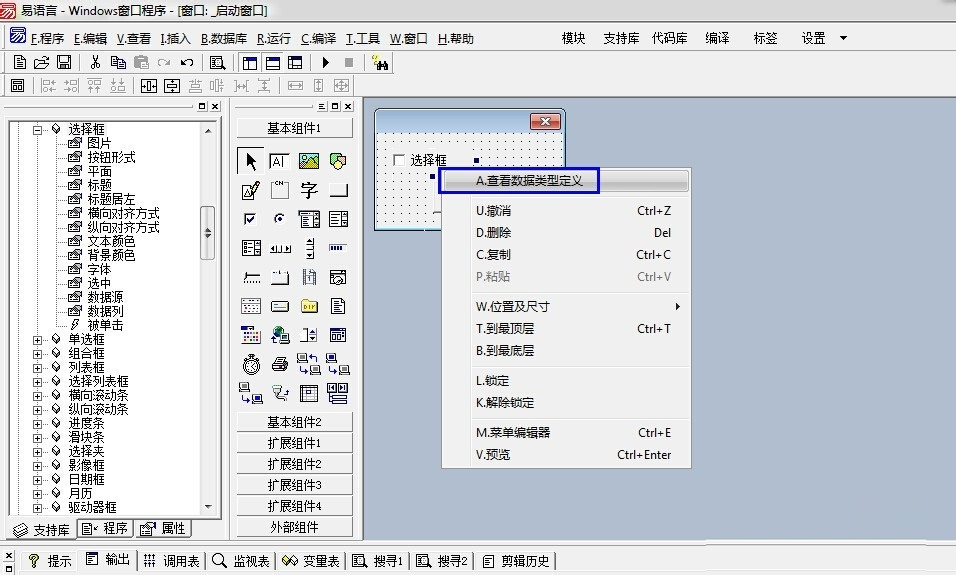
Task: Expand the 进度条 tree node
Action: coord(38,424)
